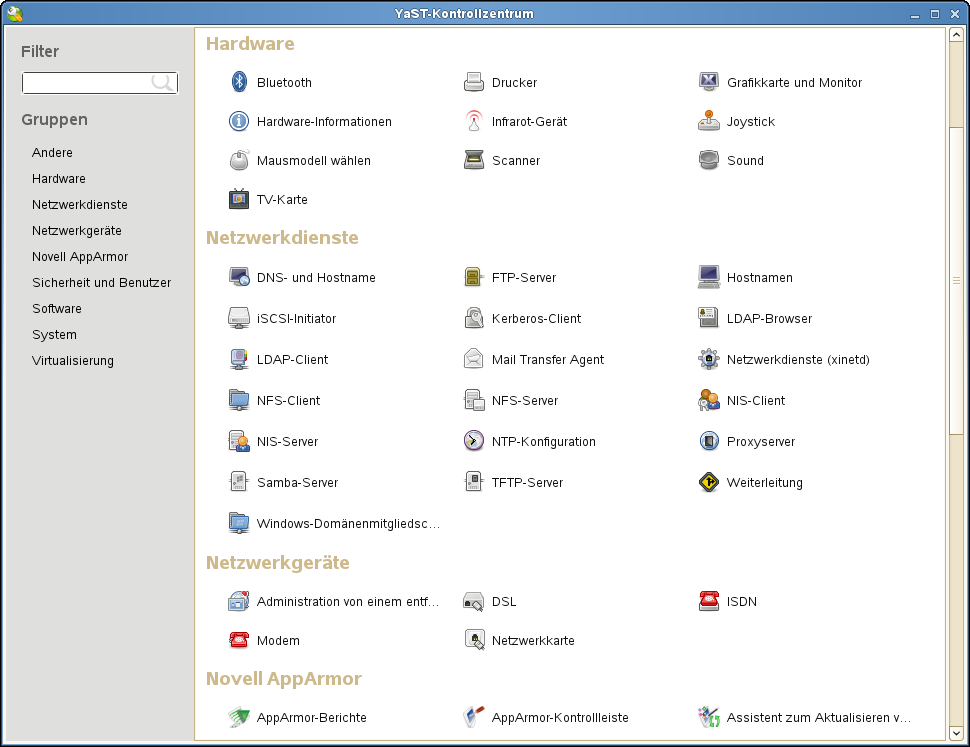This screenshot has height=747, width=970.
Task: Open the TV-Karte icon
Action: [x=239, y=198]
